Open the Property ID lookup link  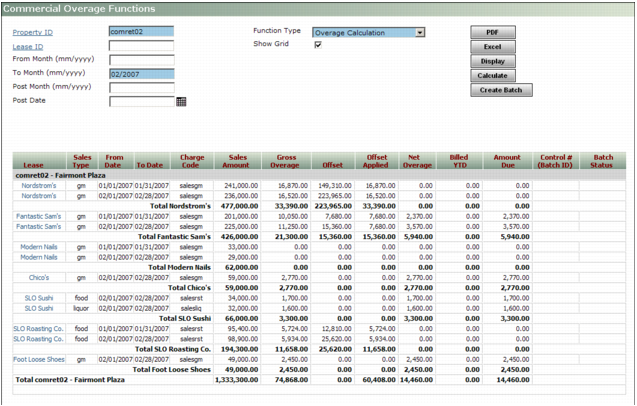point(33,32)
